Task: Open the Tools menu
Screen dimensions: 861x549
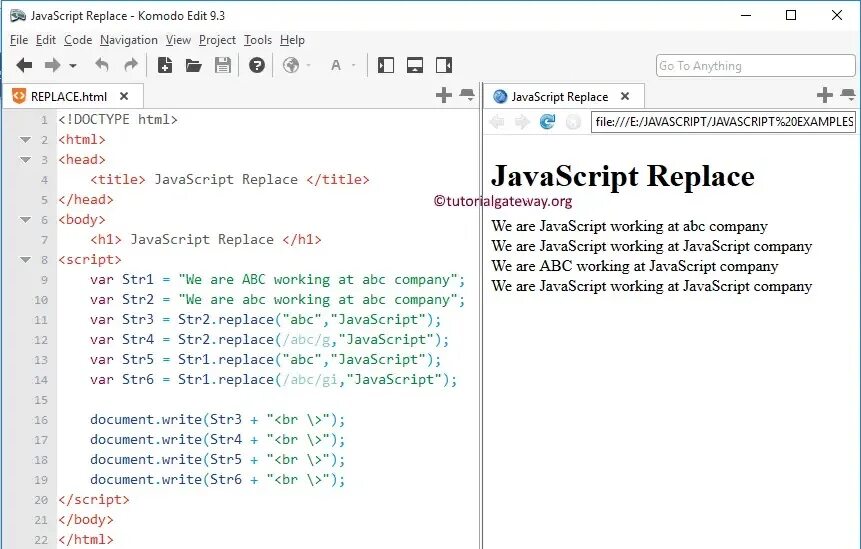Action: (258, 40)
